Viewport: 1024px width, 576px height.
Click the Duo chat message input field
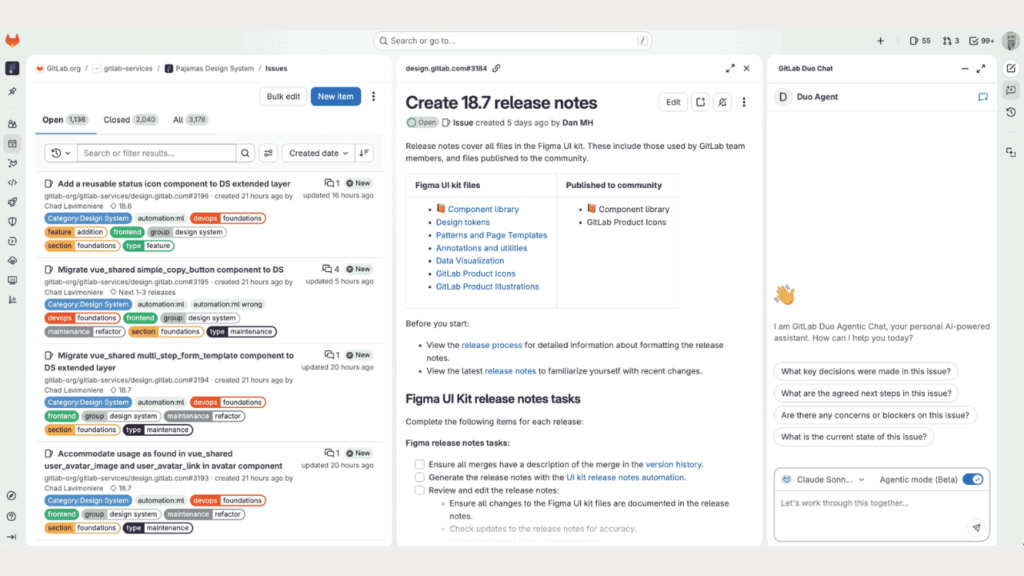click(860, 503)
